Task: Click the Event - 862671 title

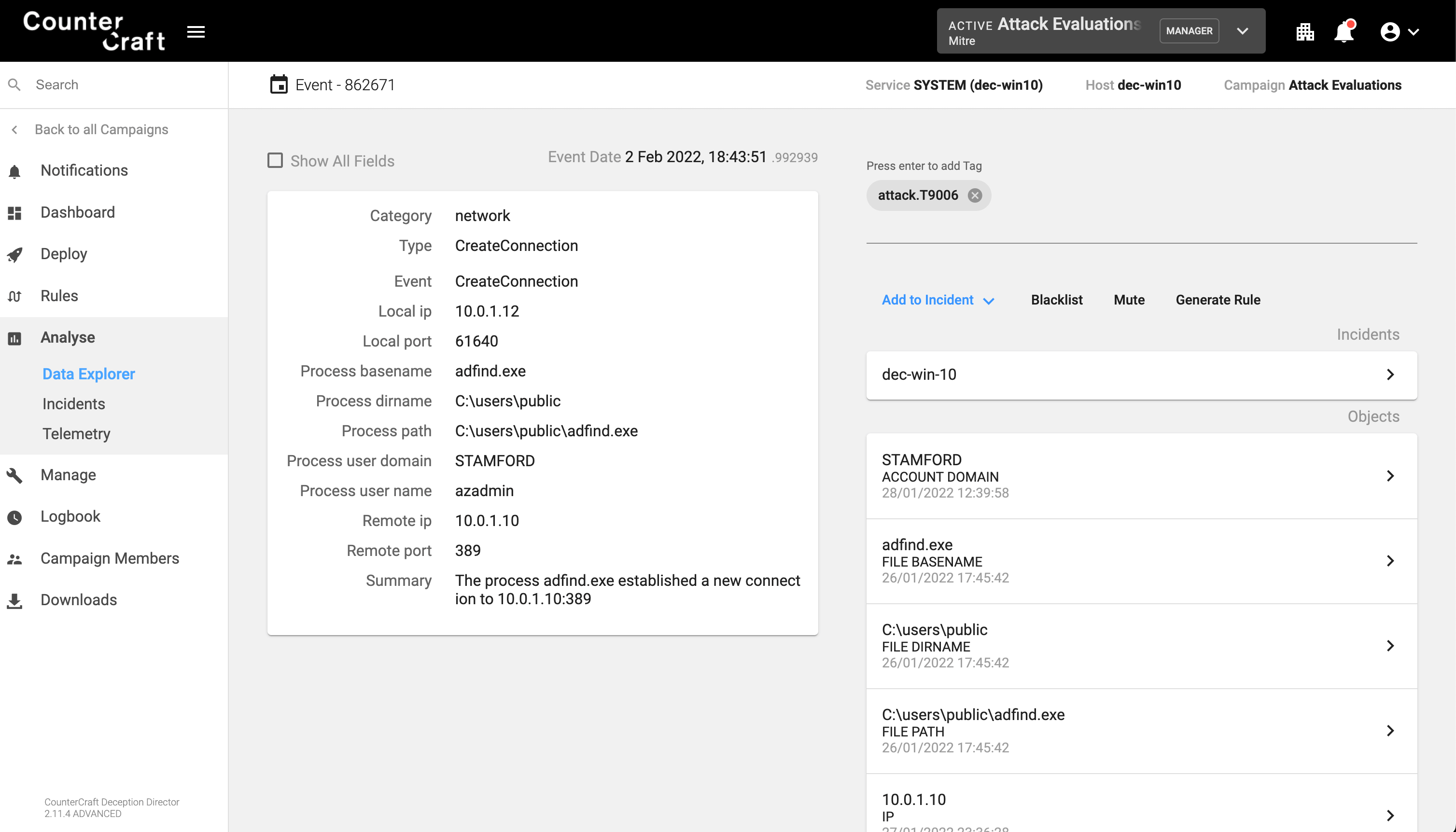Action: (345, 84)
